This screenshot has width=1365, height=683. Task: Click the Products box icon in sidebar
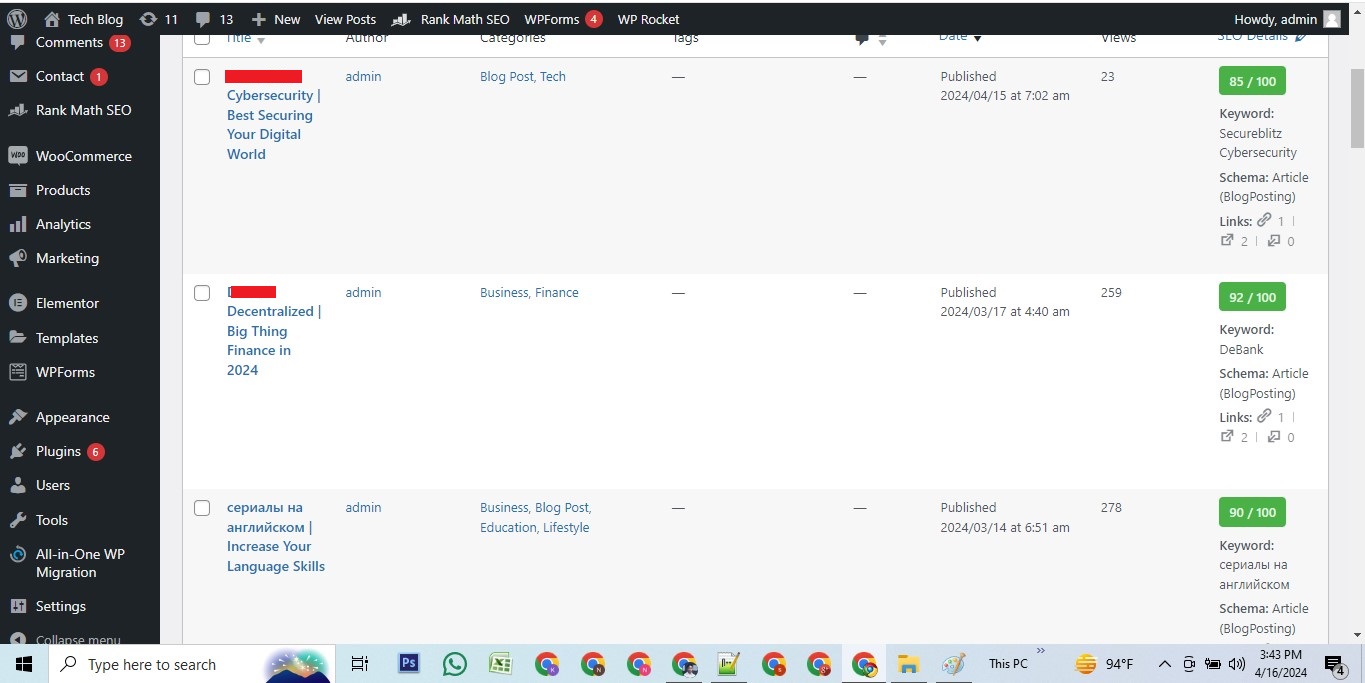click(17, 190)
